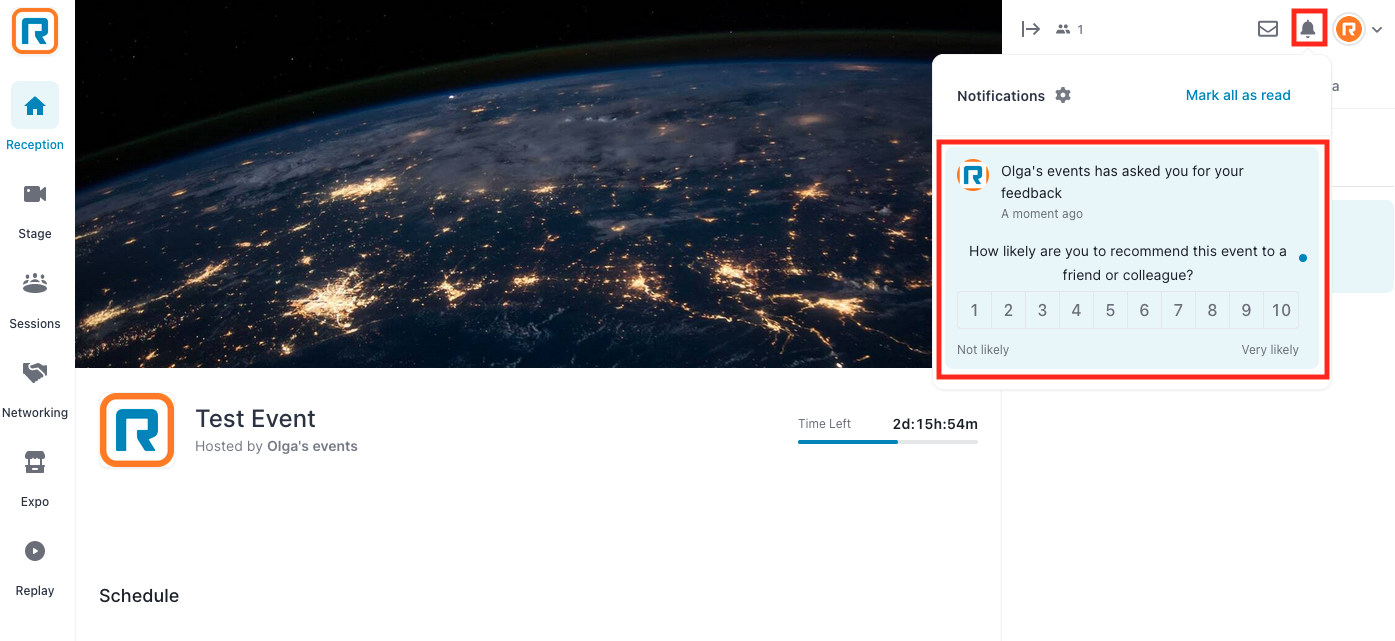Image resolution: width=1395 pixels, height=641 pixels.
Task: Click the 'Very likely' label
Action: (1270, 350)
